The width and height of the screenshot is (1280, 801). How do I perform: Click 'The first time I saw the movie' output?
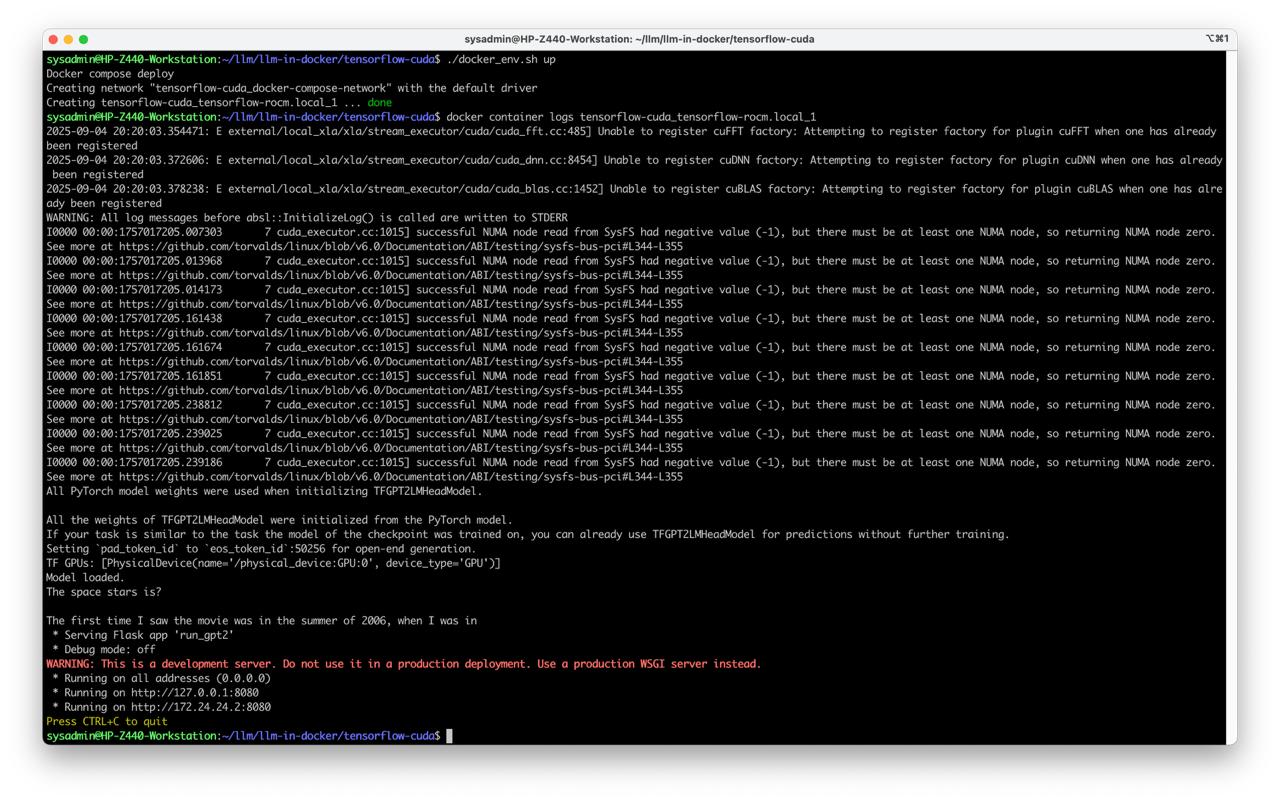(x=261, y=621)
